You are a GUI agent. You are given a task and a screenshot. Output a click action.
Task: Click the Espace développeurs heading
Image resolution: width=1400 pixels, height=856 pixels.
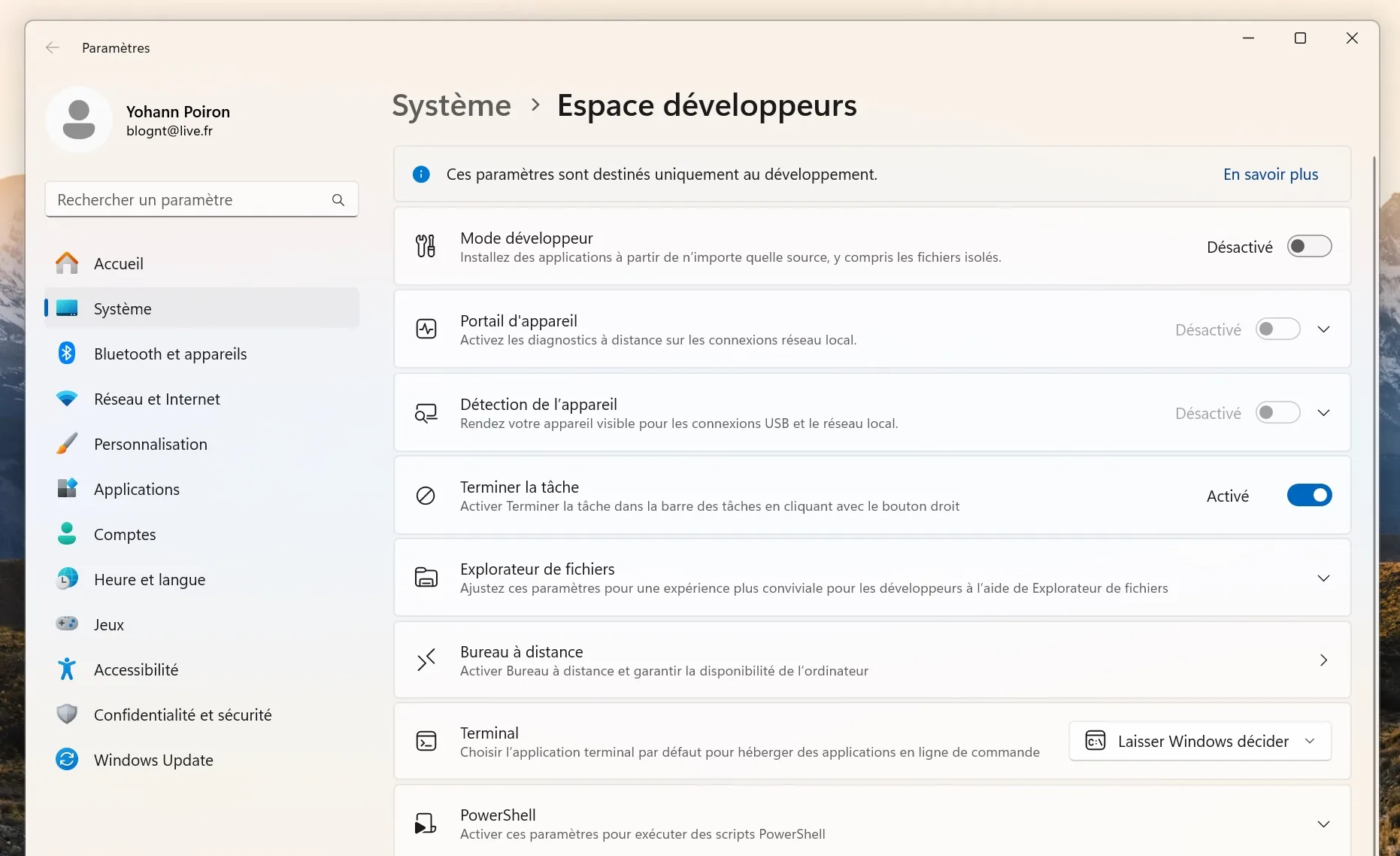(707, 105)
